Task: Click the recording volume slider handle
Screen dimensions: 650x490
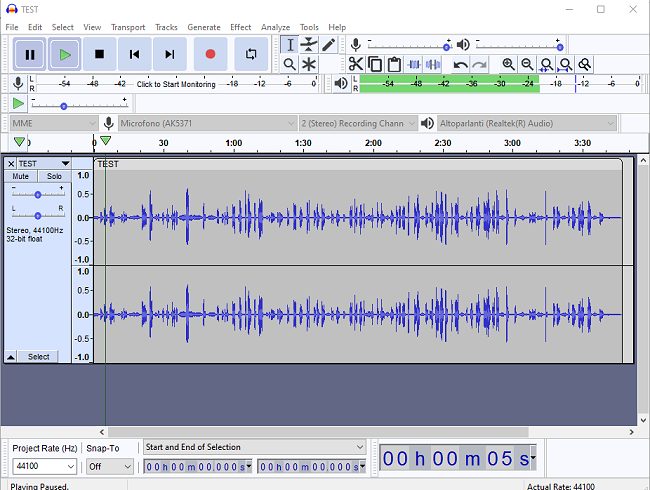Action: coord(446,47)
